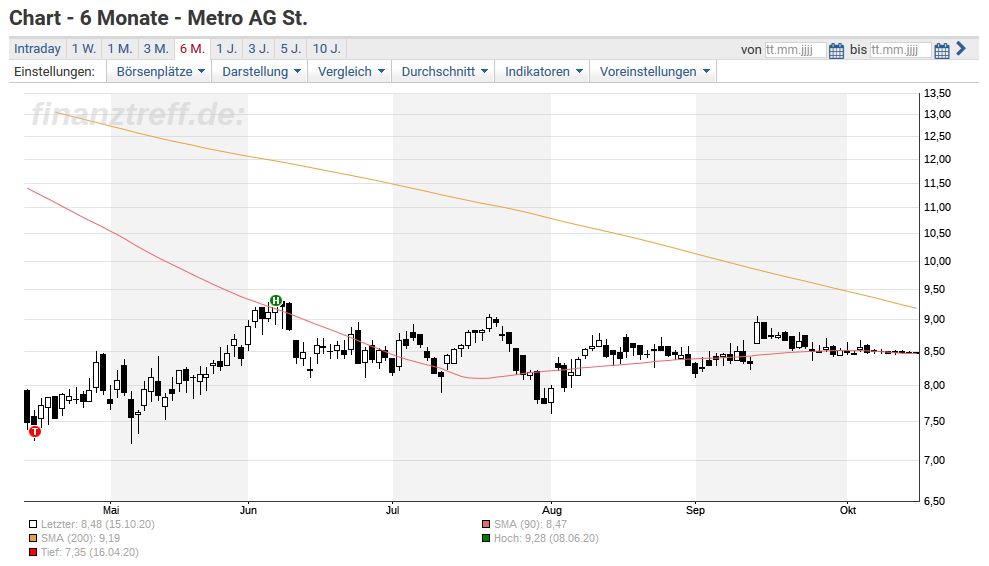The height and width of the screenshot is (566, 989).
Task: Select the Intraday time range tab
Action: [x=37, y=49]
